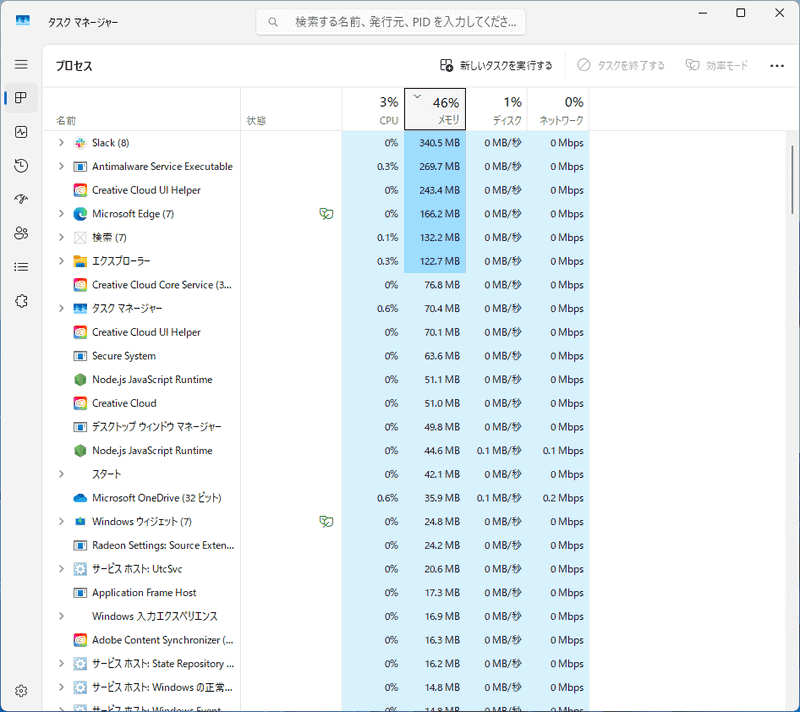Click the Windows ウィジェット app icon

(80, 521)
